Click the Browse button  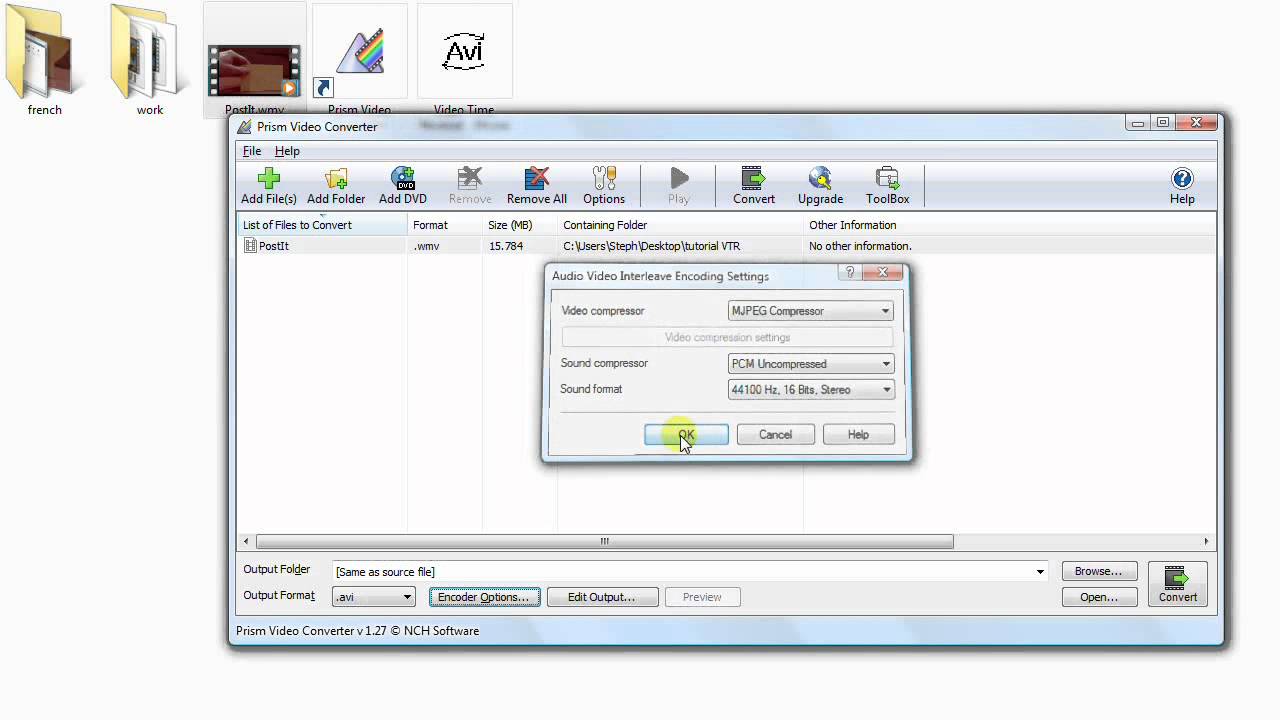pos(1098,572)
